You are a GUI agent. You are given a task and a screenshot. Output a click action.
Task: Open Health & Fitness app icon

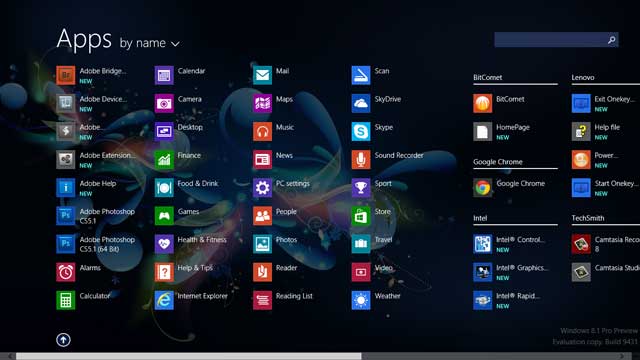(164, 244)
